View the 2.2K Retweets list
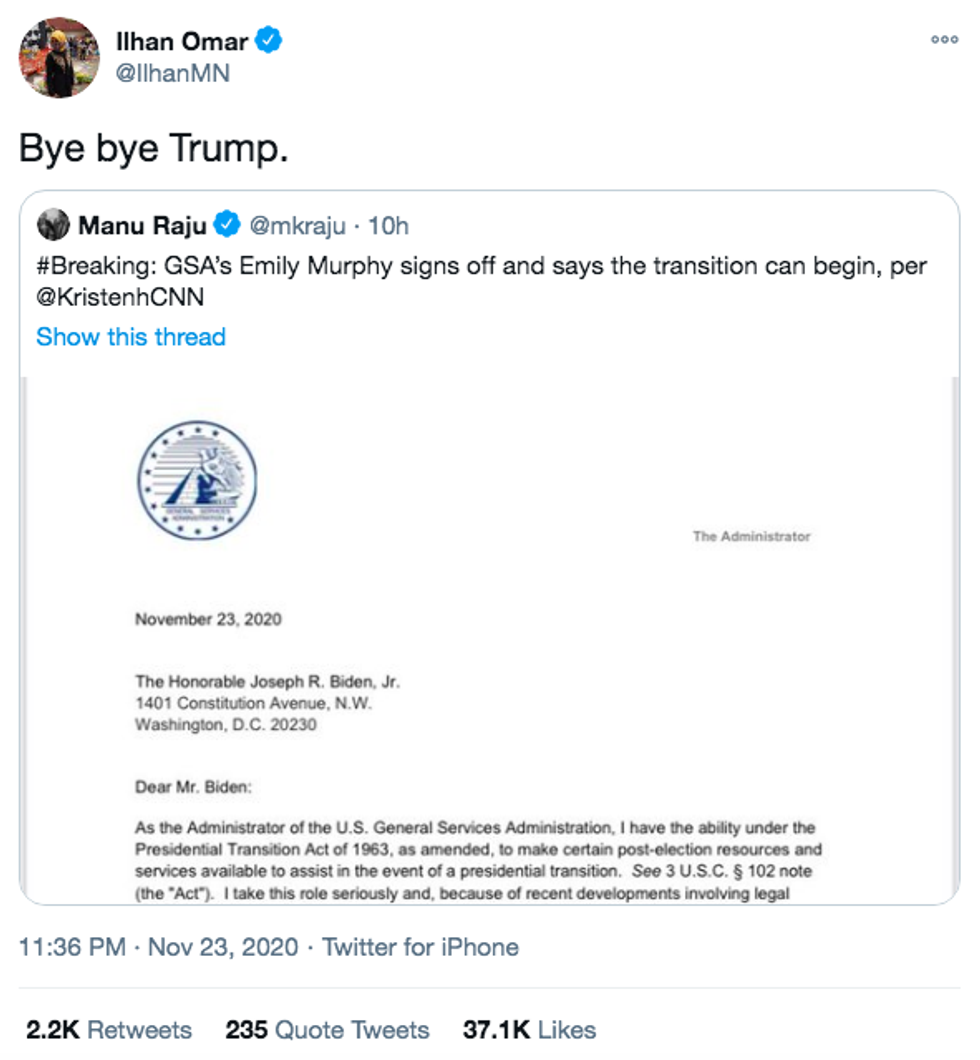The width and height of the screenshot is (980, 1060). click(x=108, y=1030)
